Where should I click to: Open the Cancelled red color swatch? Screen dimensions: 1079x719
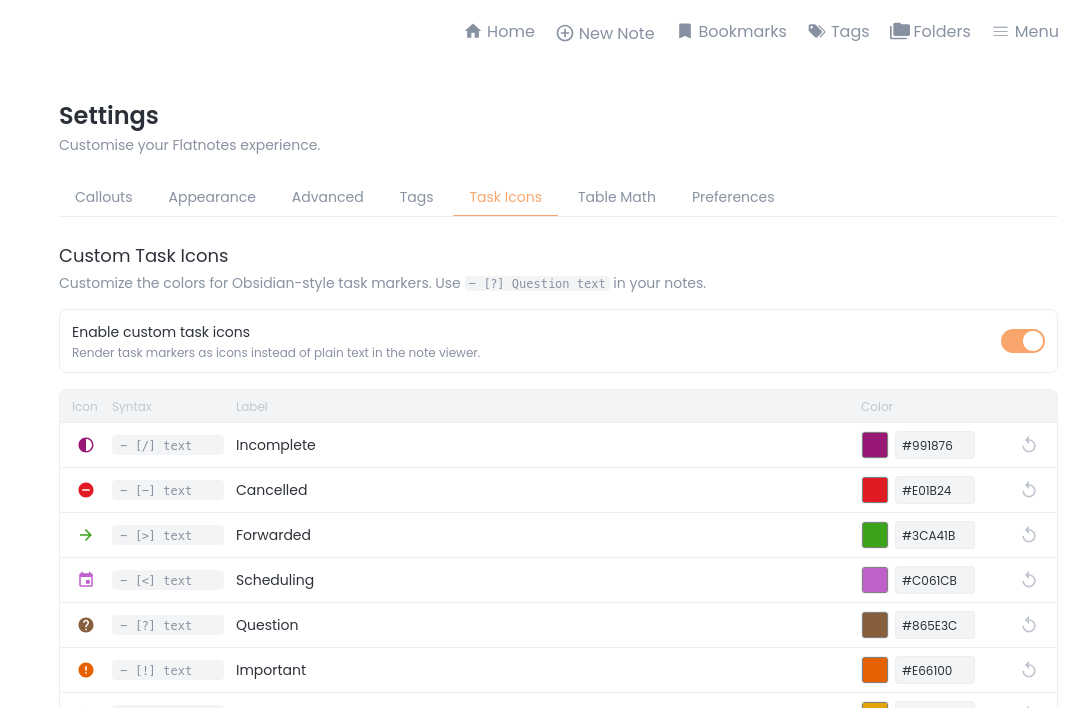875,490
